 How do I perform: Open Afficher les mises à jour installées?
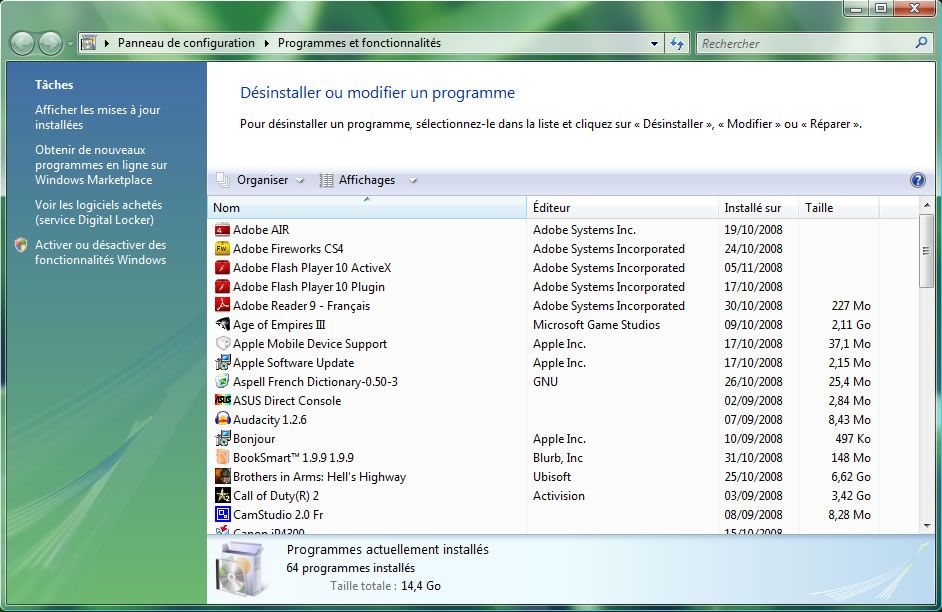[x=97, y=117]
